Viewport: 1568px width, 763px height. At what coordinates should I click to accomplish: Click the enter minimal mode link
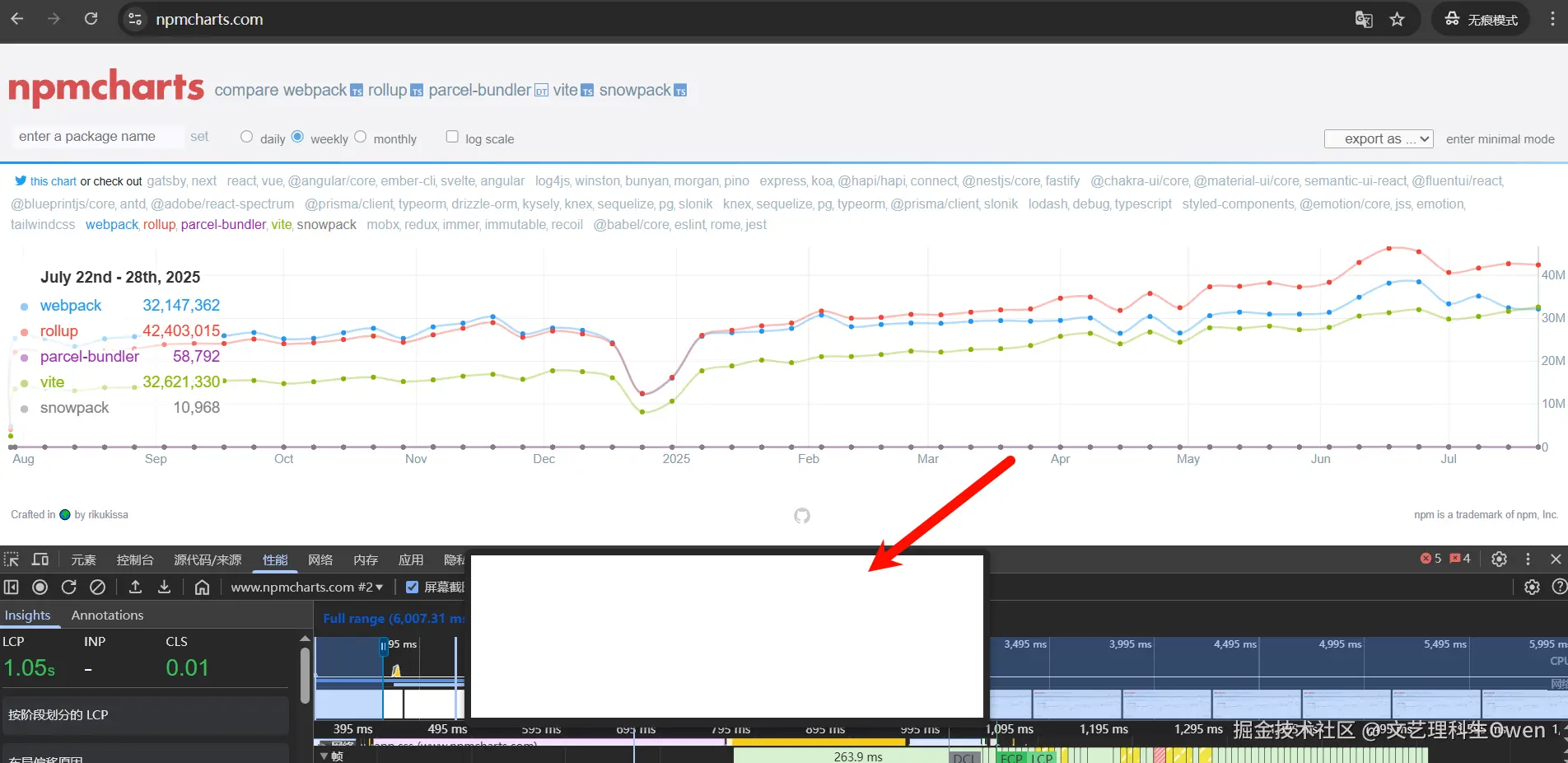tap(1500, 138)
